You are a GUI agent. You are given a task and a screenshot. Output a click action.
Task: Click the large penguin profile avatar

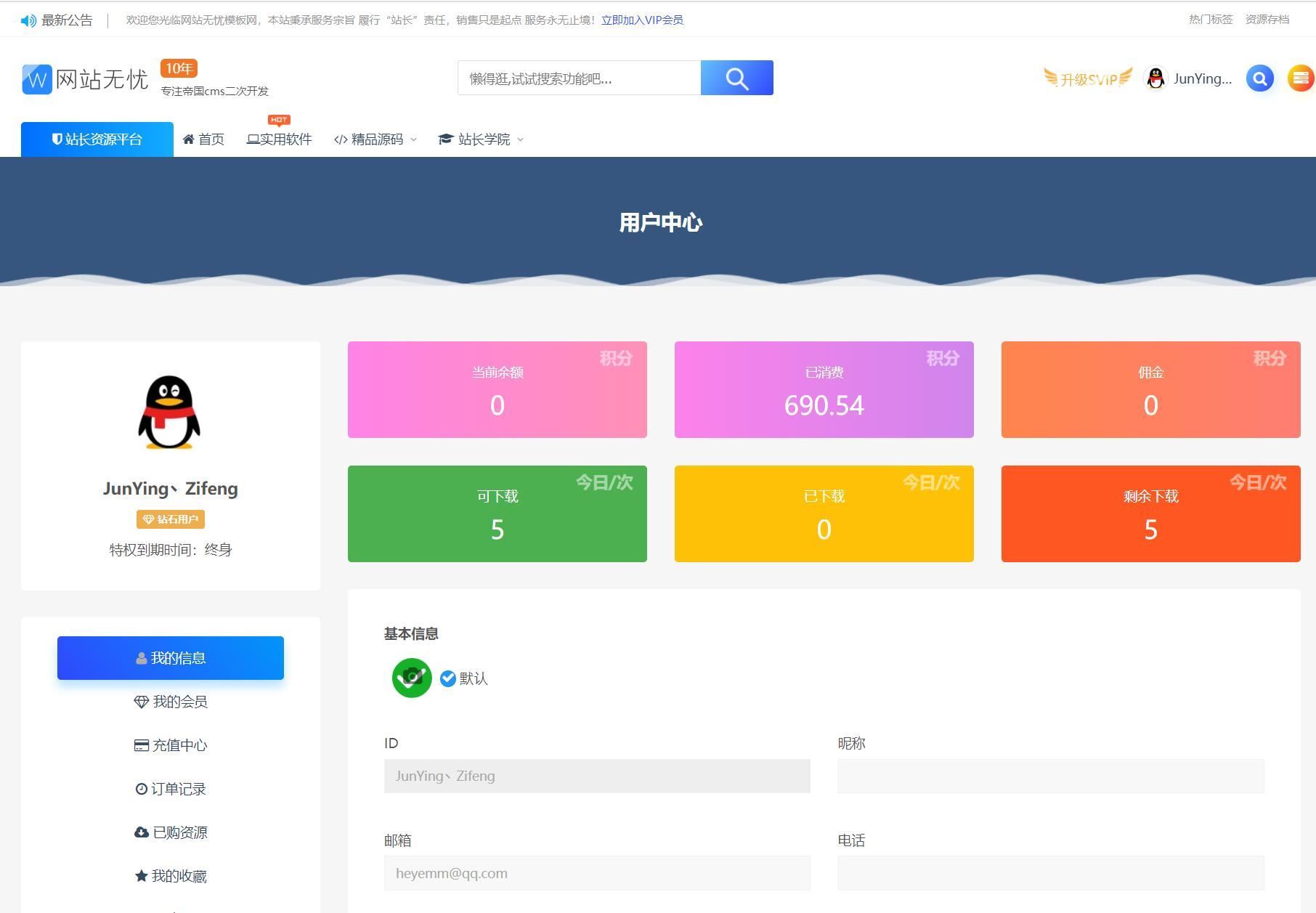tap(170, 412)
